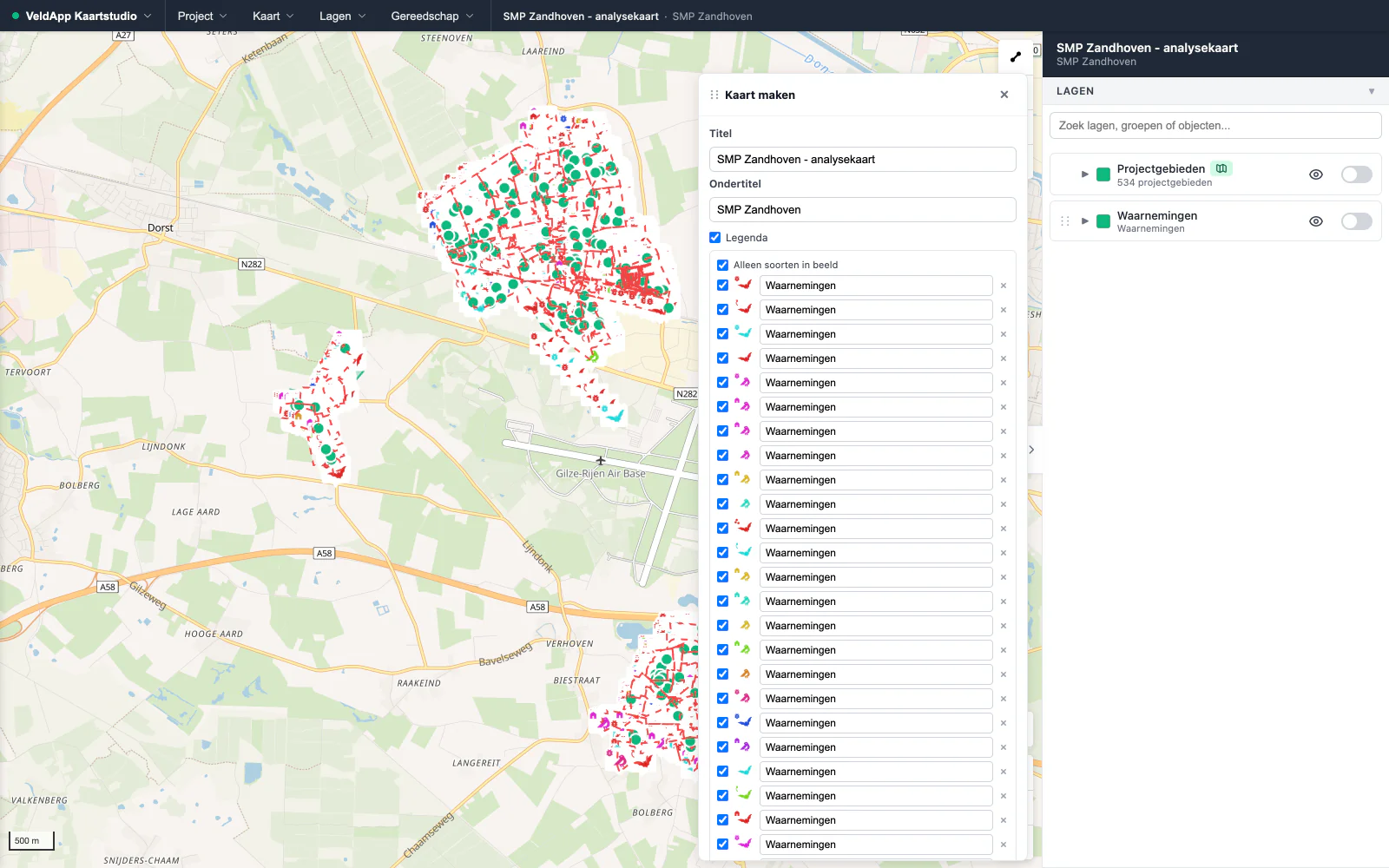
Task: Click the 534 projectgebieden subtitle
Action: (x=1164, y=183)
